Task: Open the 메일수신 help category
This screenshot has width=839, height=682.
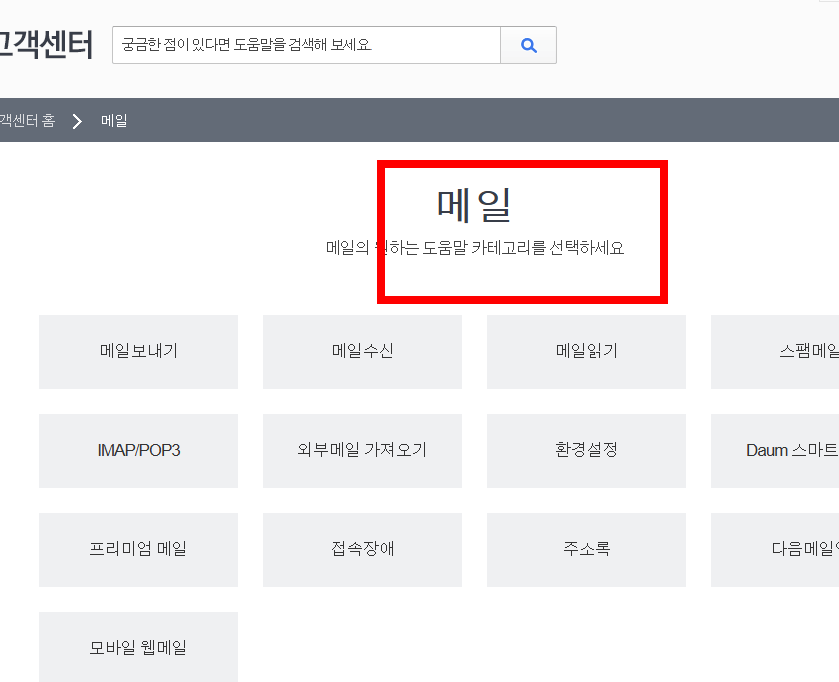Action: tap(362, 351)
